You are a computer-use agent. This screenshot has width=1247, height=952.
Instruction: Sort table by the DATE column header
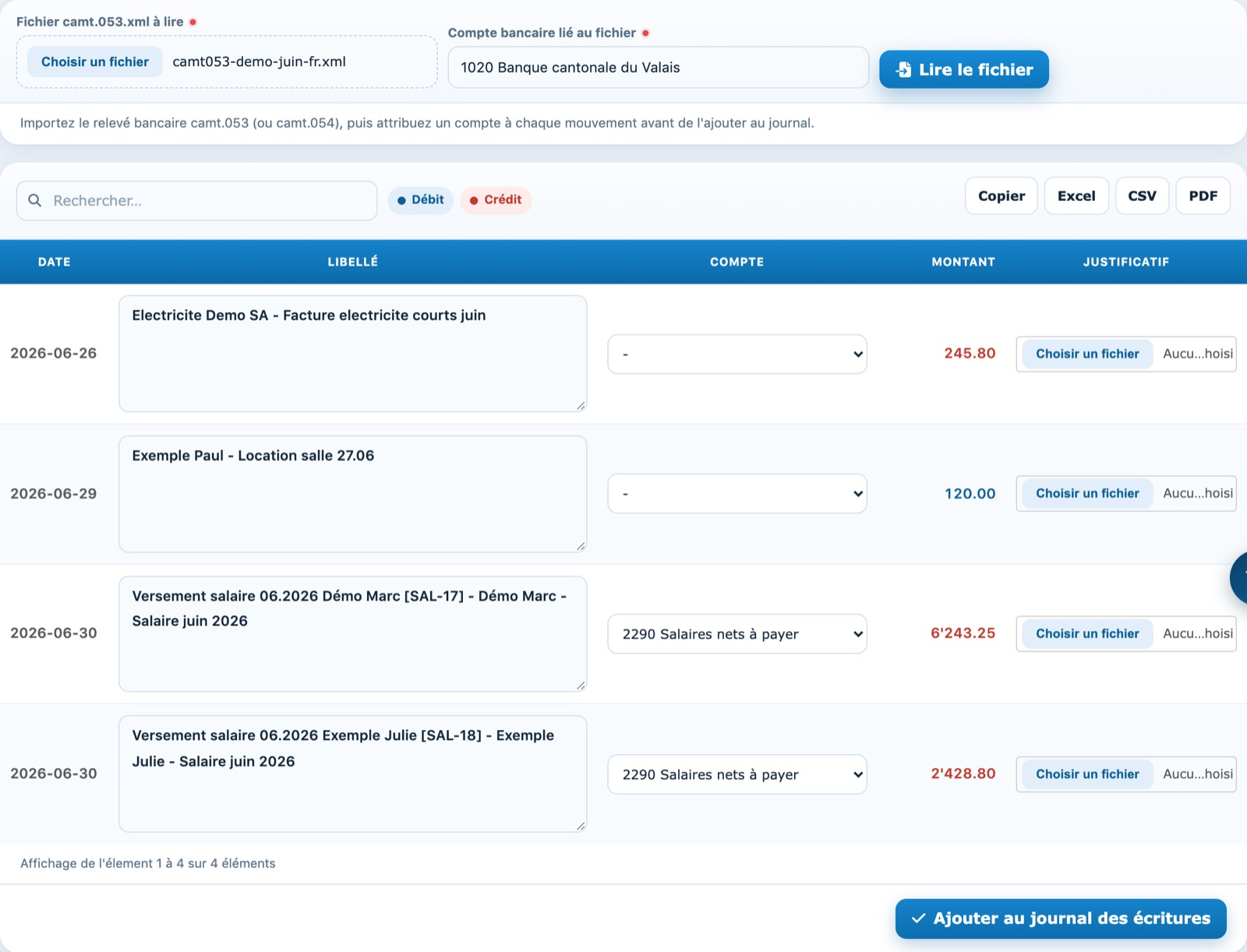[x=55, y=262]
